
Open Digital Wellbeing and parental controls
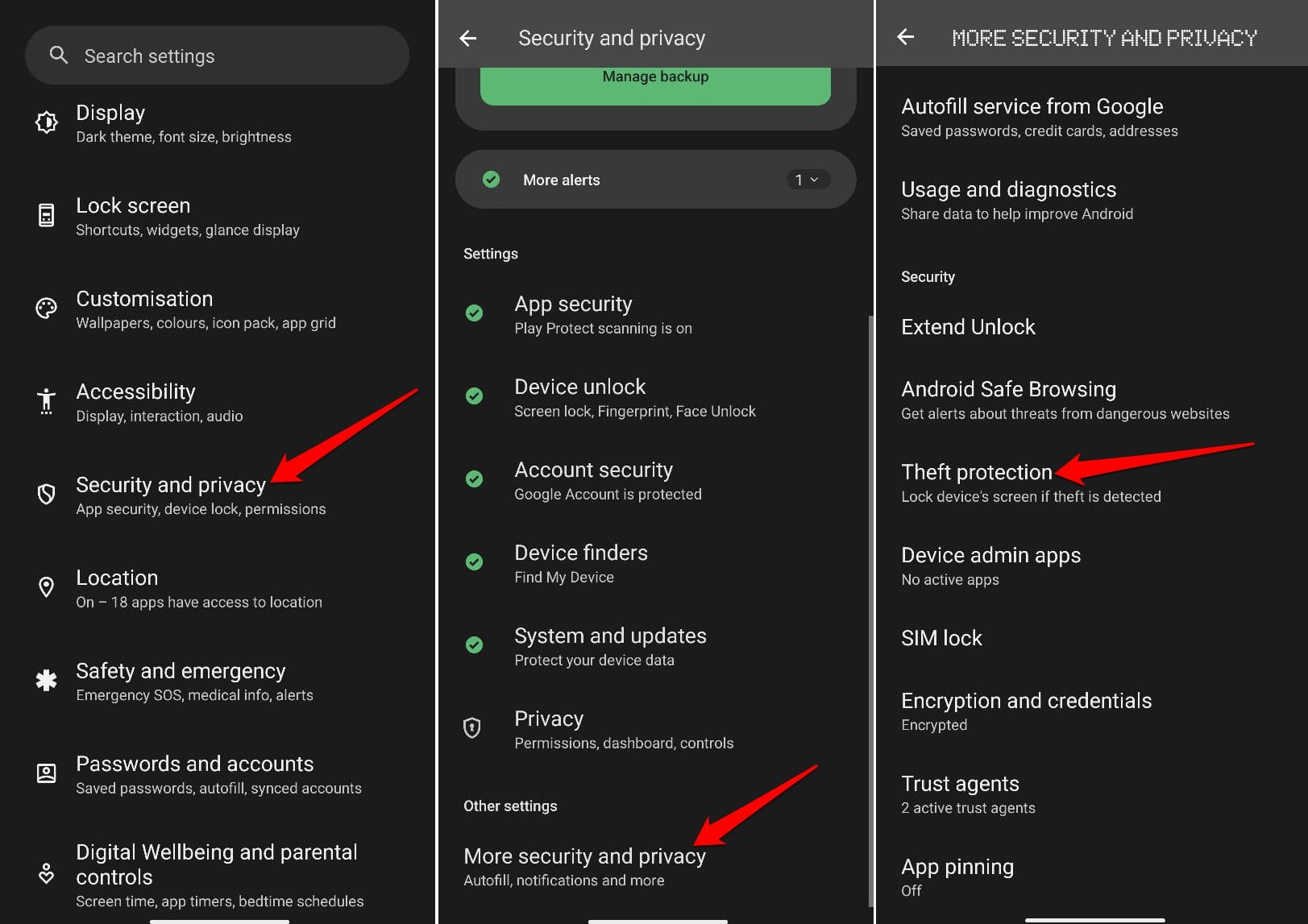218,875
